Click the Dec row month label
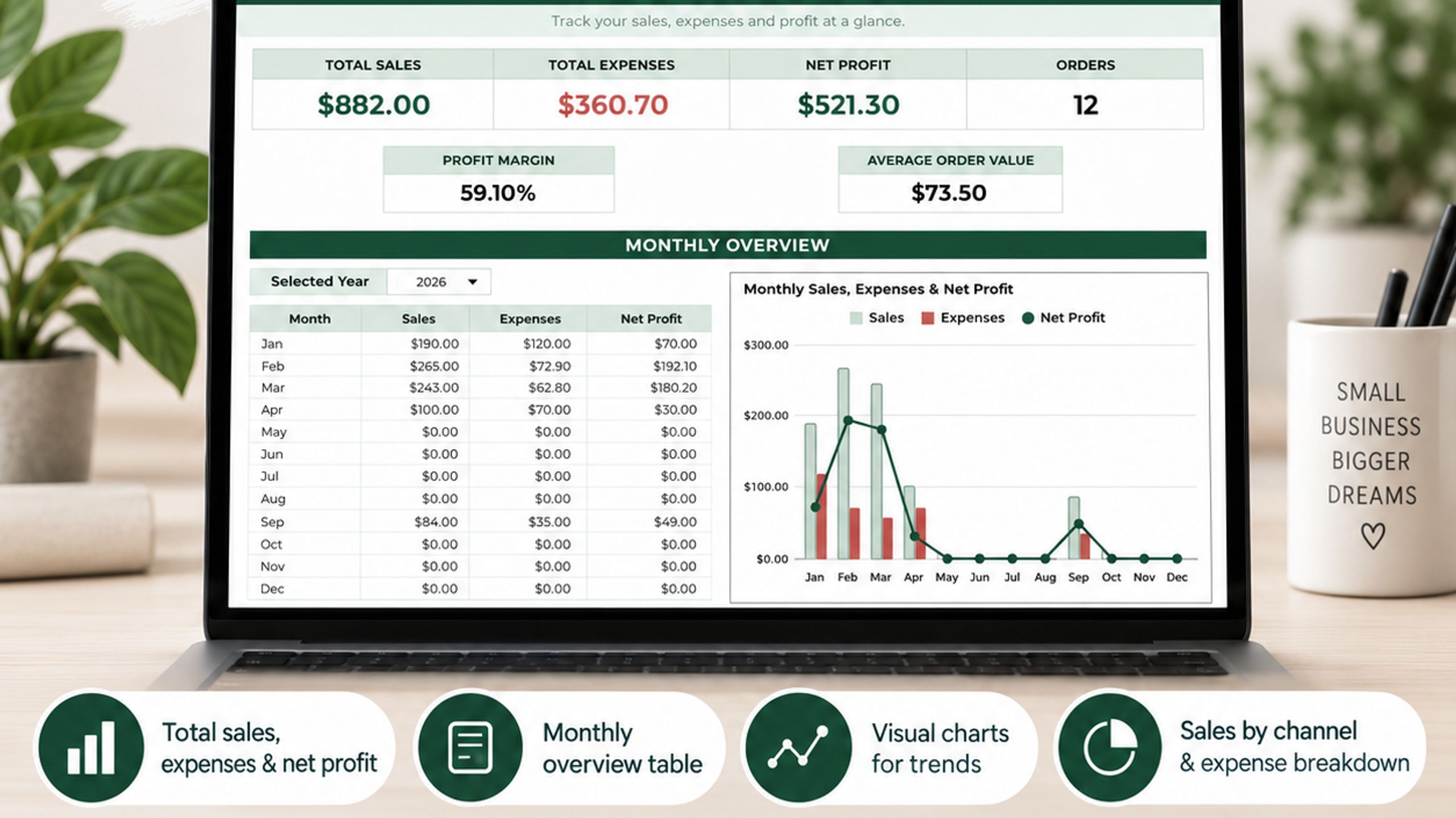Viewport: 1456px width, 818px height. (x=272, y=589)
